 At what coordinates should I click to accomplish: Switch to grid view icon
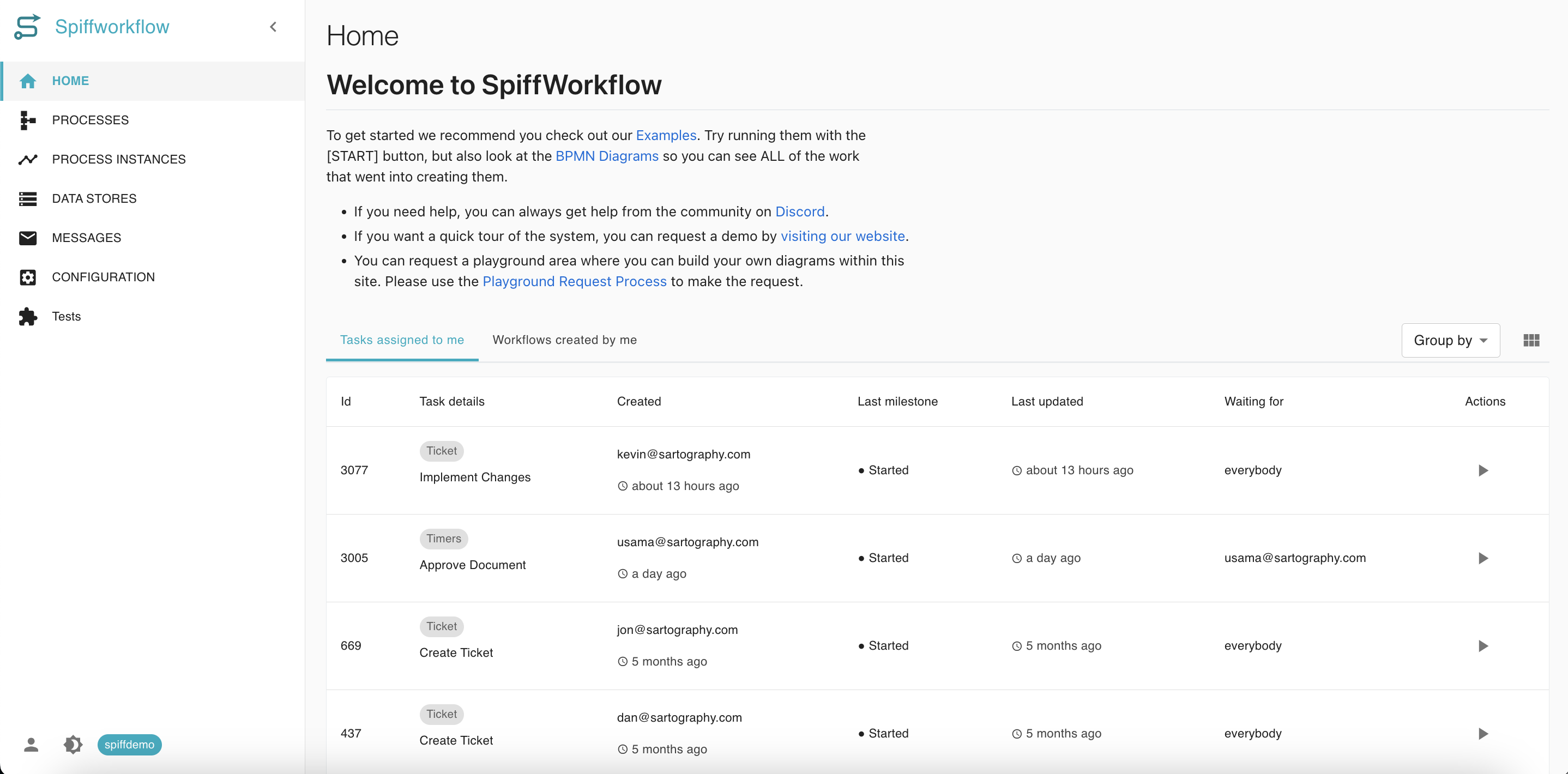click(1531, 340)
